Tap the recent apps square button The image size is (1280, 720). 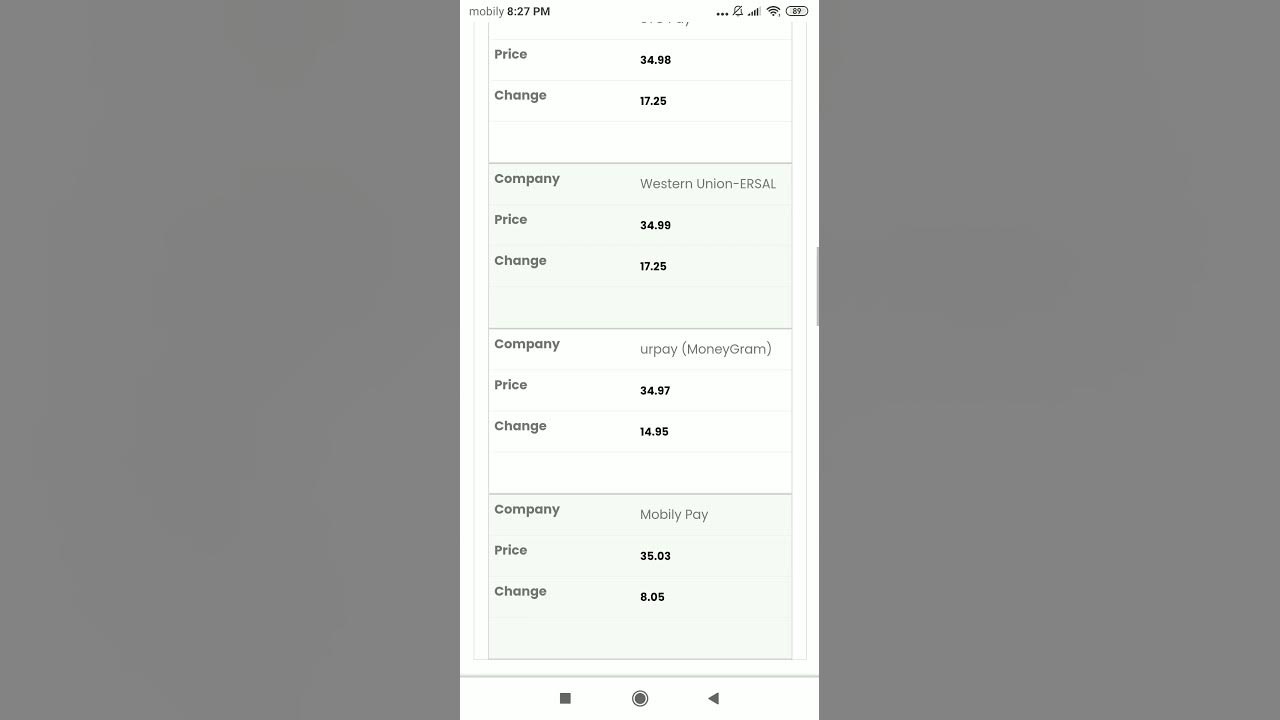pos(565,698)
